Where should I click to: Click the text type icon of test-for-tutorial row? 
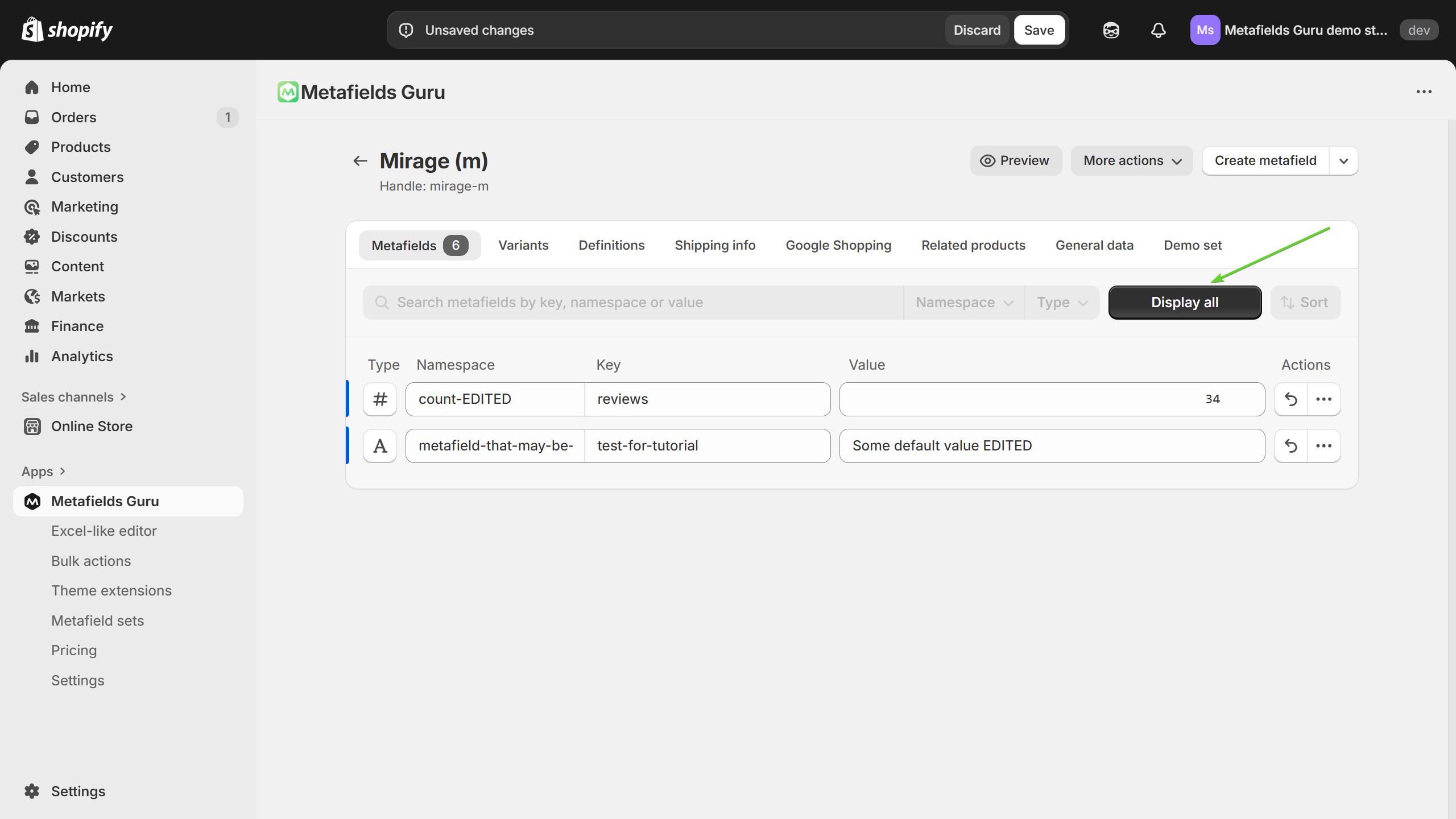[x=380, y=446]
